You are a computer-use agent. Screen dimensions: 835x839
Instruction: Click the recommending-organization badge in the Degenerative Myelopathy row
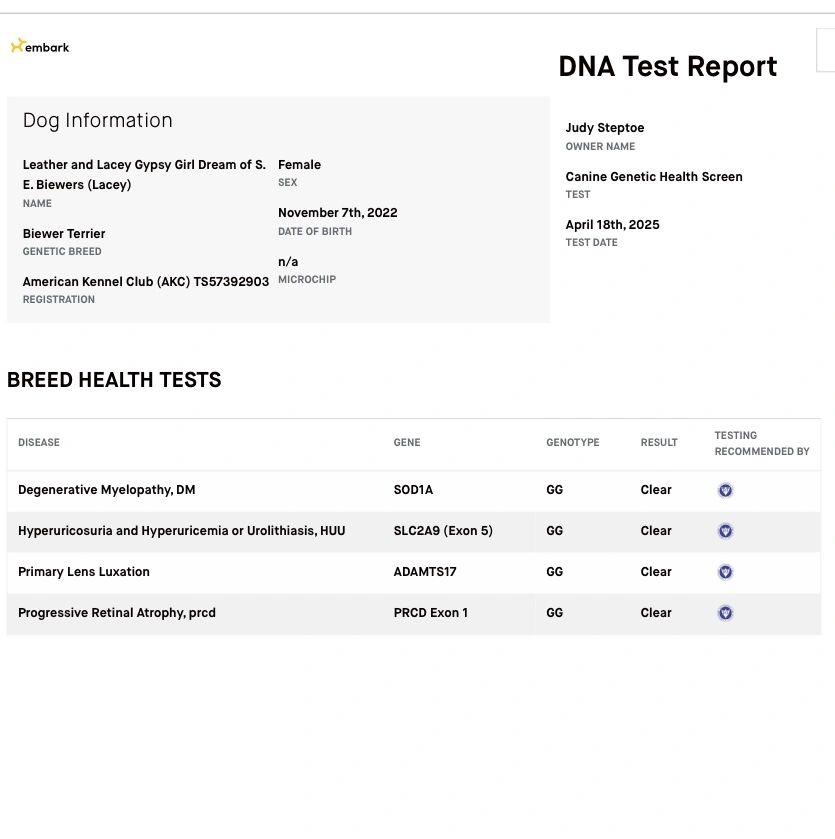(726, 490)
